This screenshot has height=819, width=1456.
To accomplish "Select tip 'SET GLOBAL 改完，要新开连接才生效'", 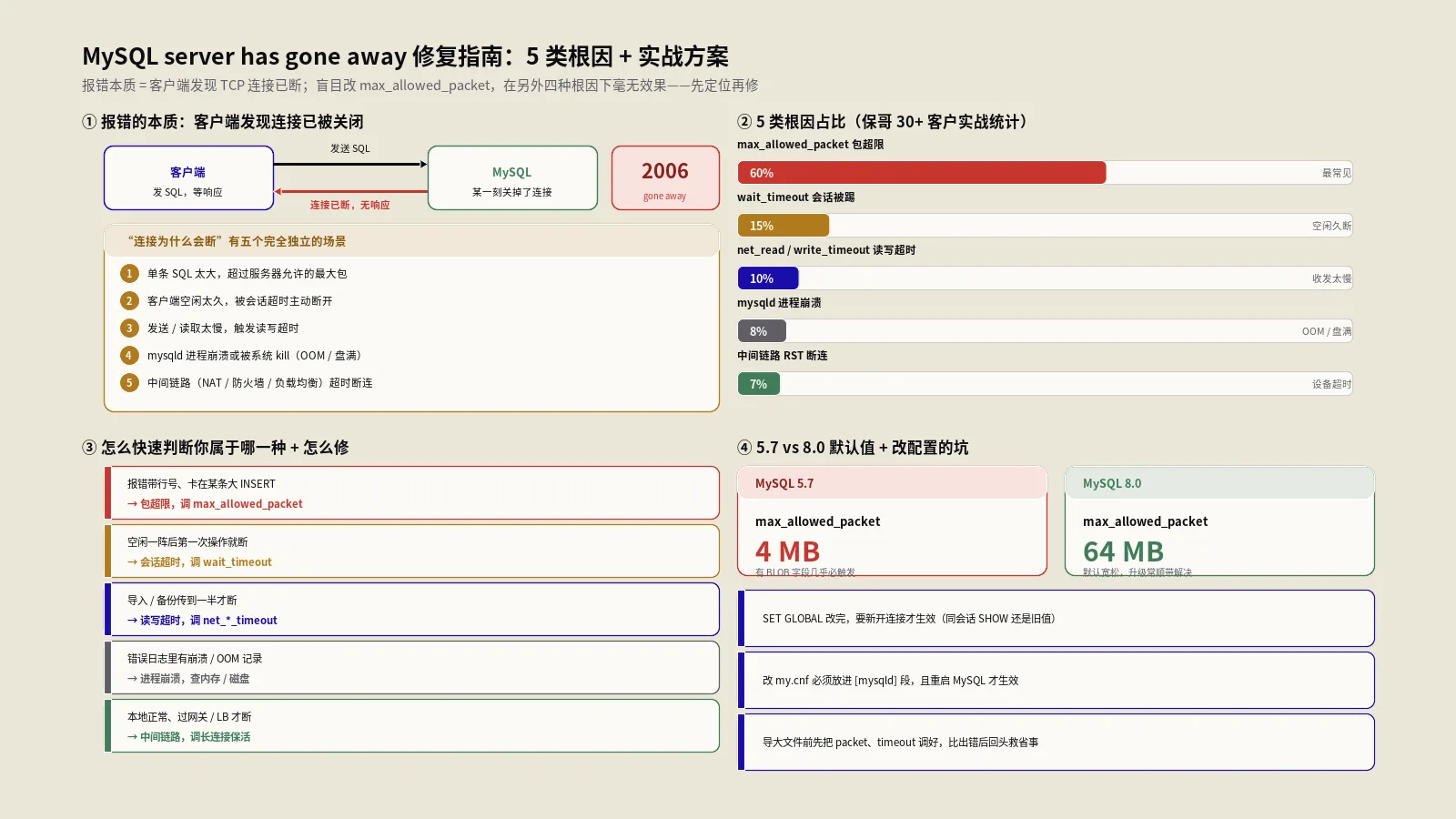I will (x=1056, y=619).
